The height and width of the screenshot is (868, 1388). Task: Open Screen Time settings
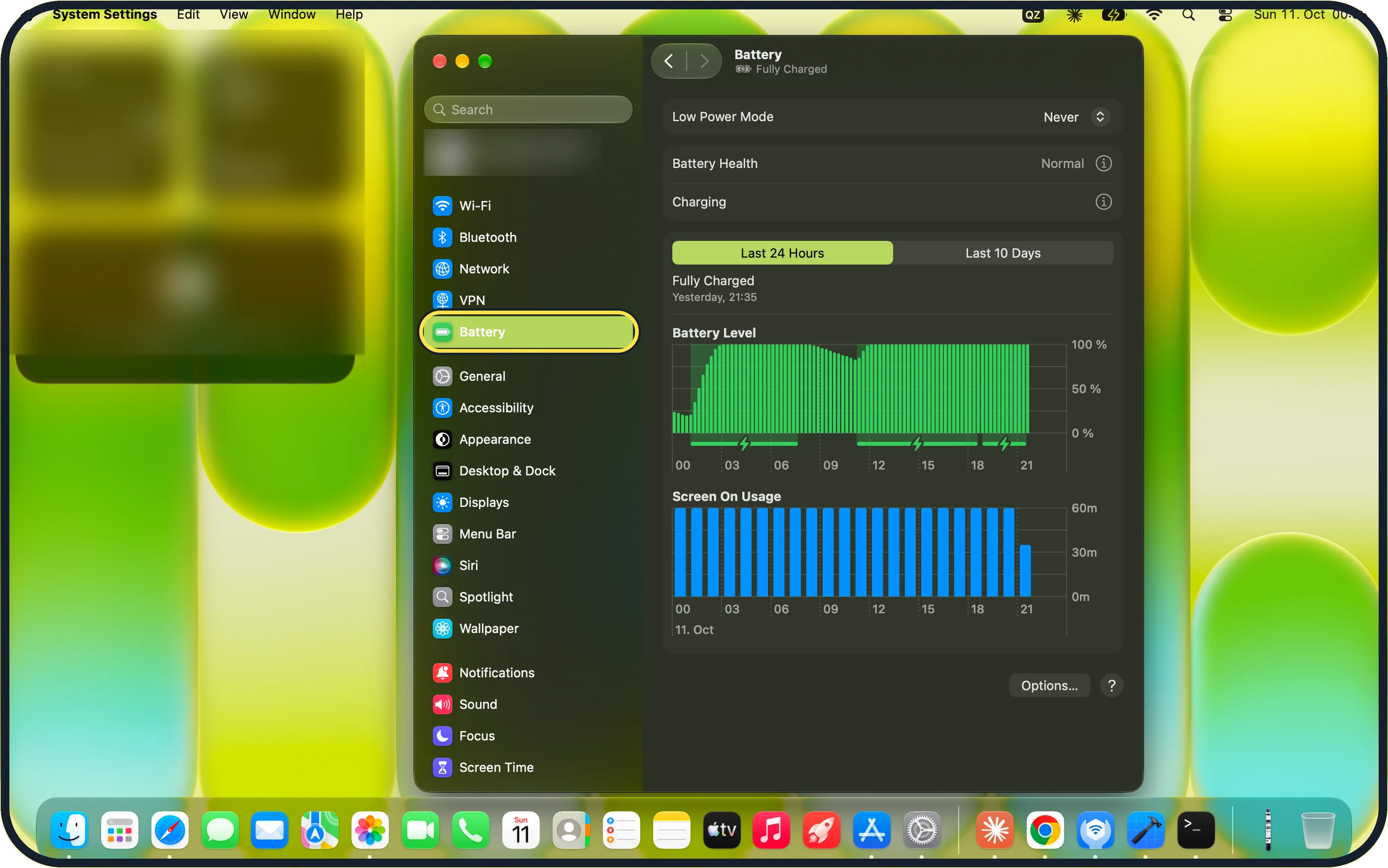[x=528, y=768]
